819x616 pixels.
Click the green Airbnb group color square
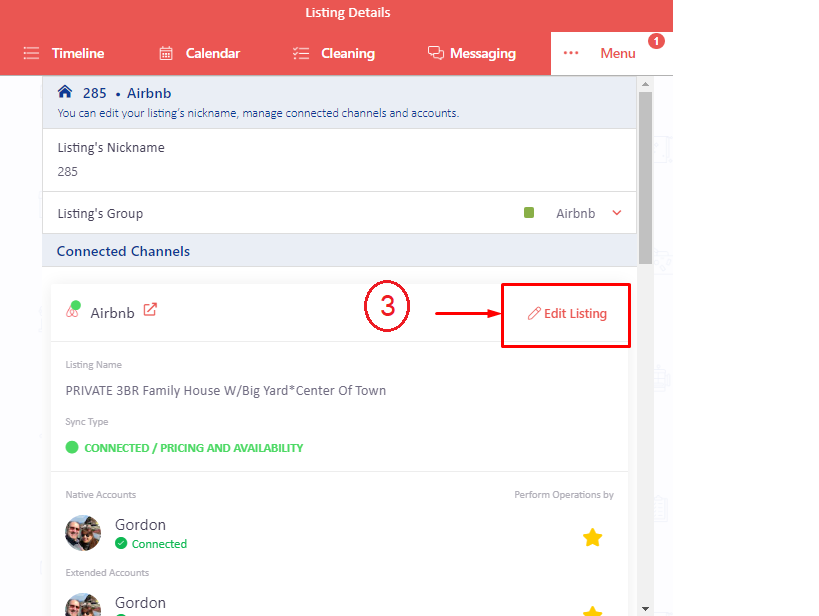click(x=529, y=213)
